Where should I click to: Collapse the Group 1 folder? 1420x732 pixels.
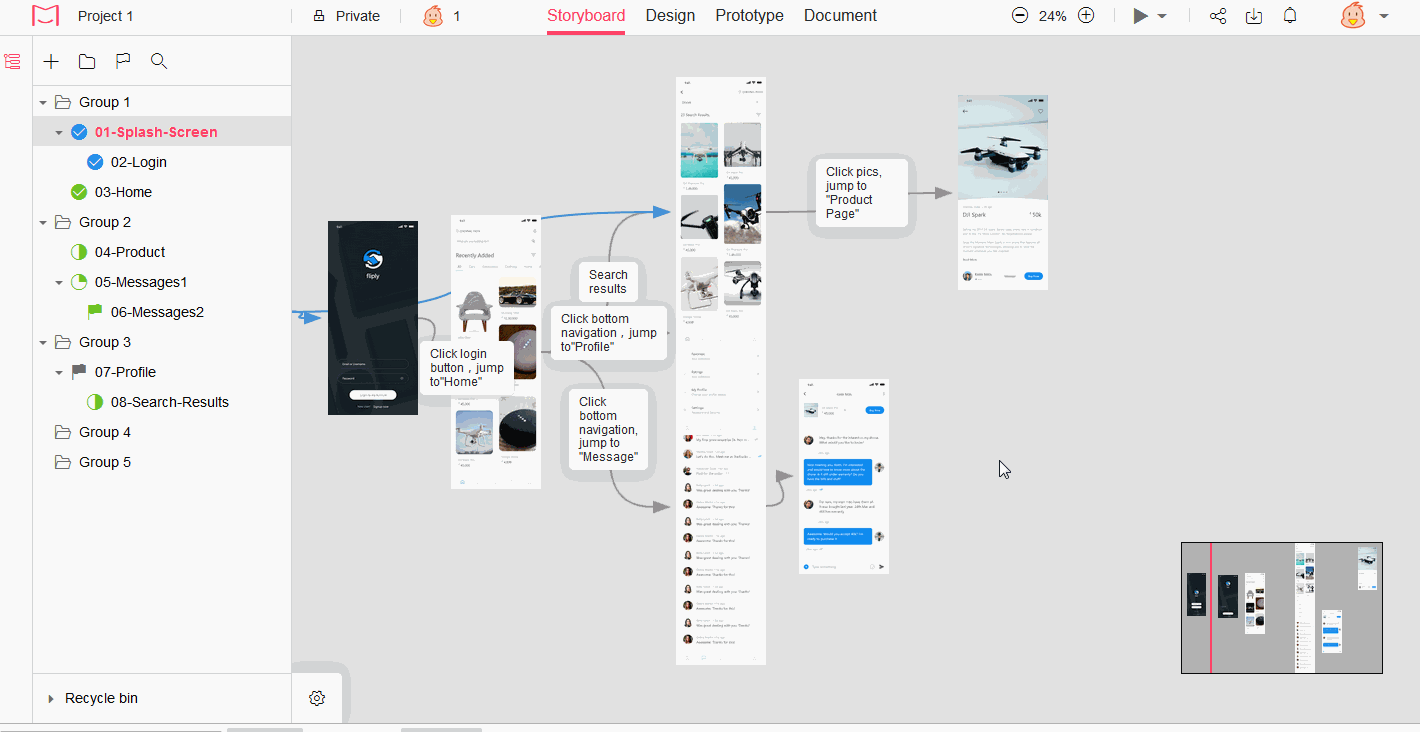pos(42,101)
